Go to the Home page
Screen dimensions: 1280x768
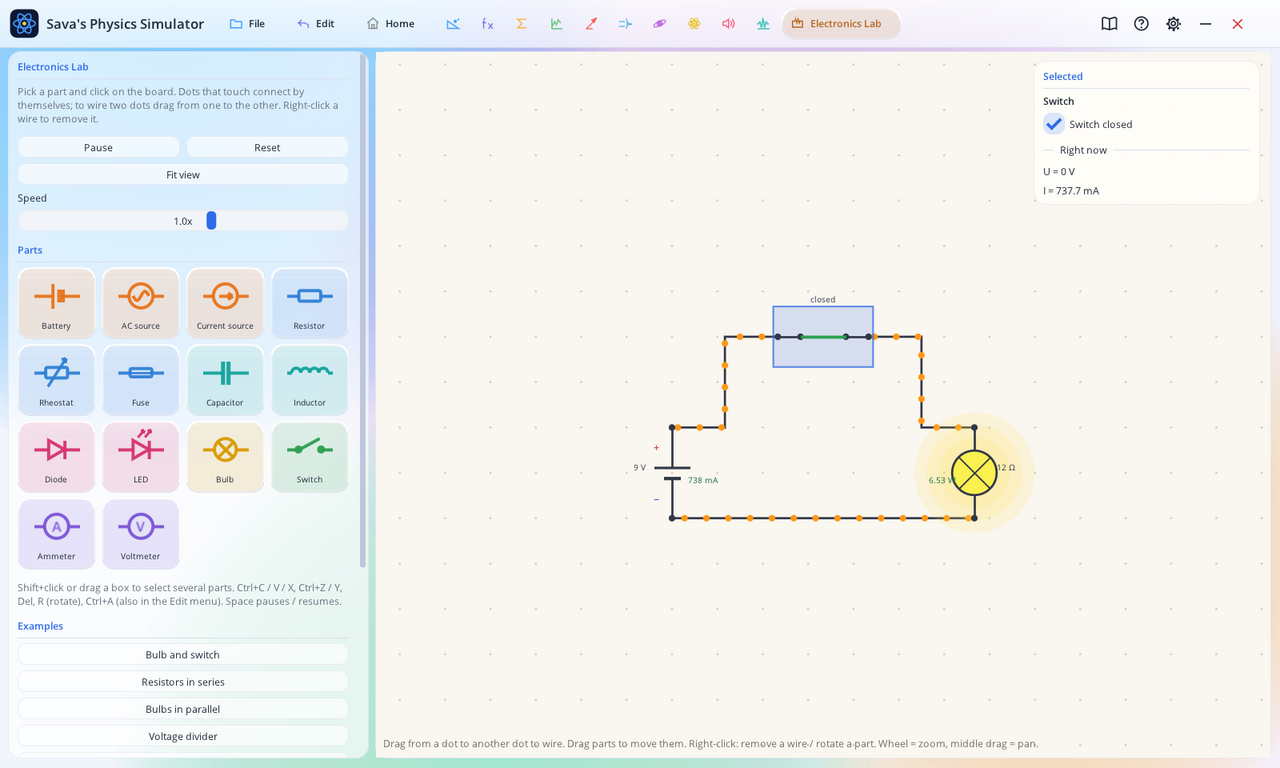390,24
